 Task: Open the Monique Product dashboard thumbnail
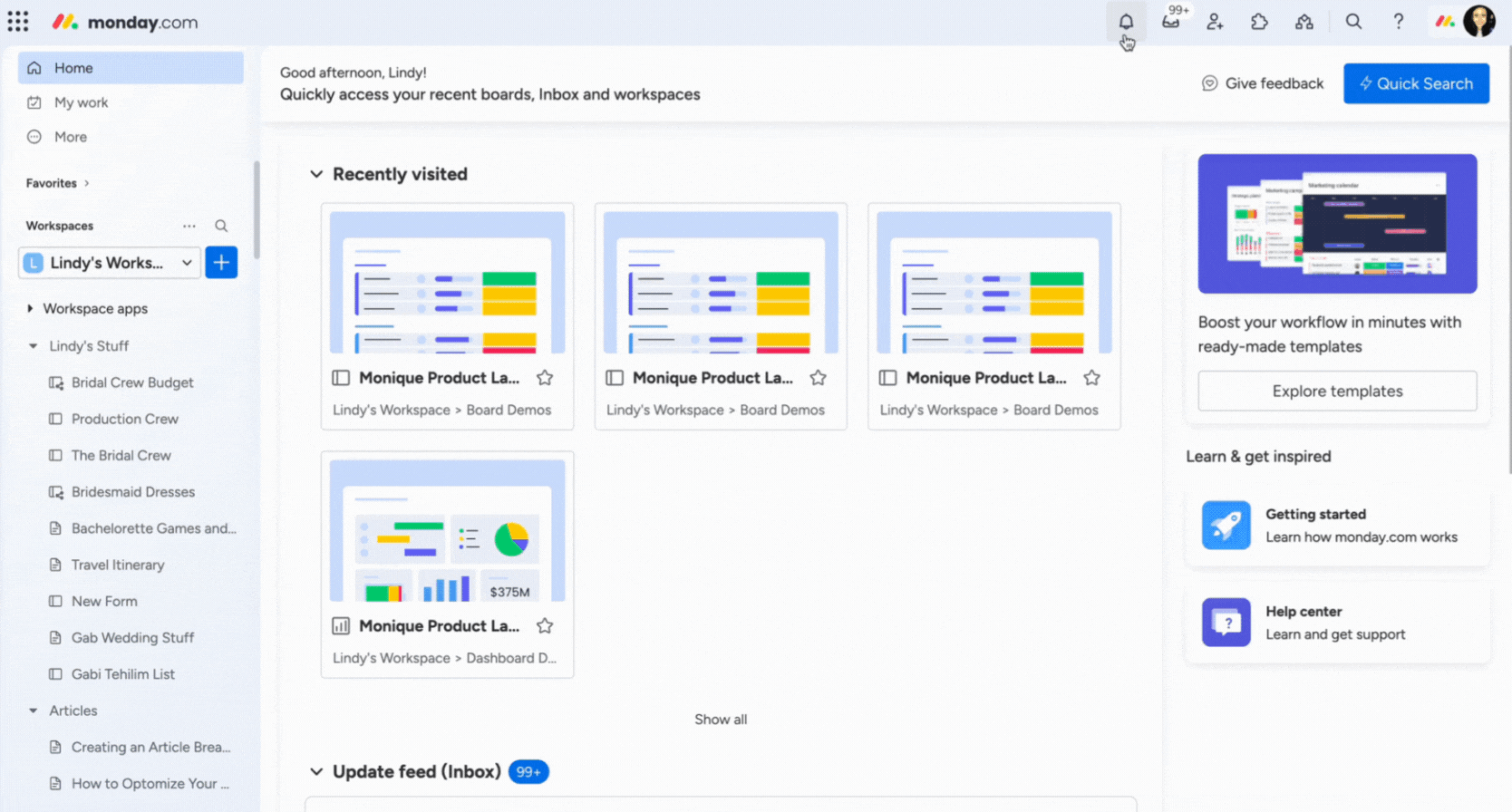click(x=447, y=531)
